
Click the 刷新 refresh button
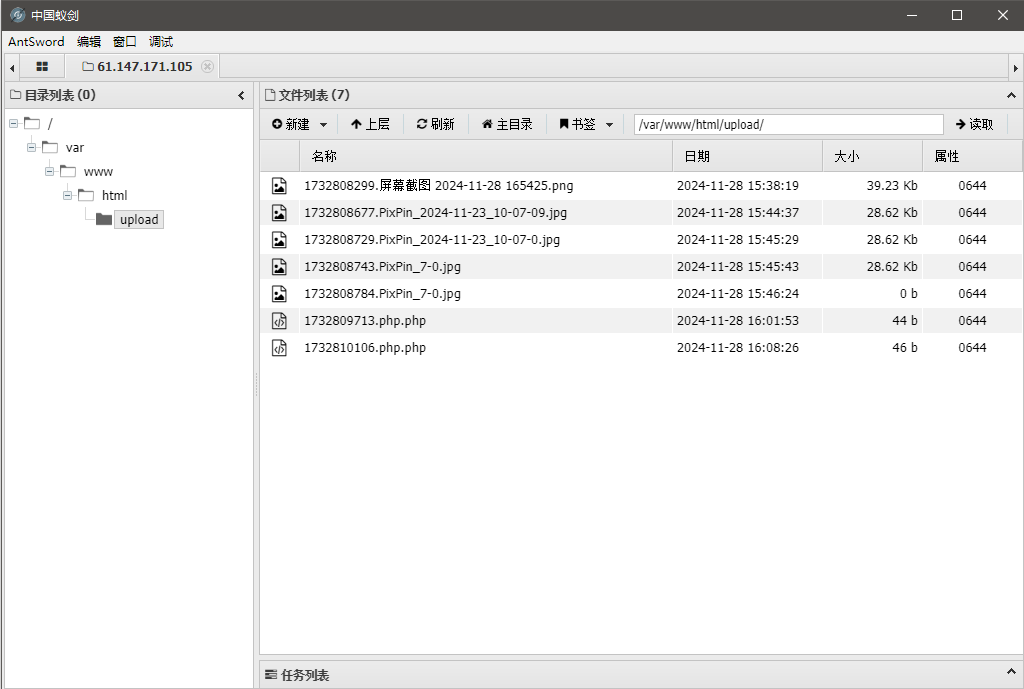(x=435, y=125)
